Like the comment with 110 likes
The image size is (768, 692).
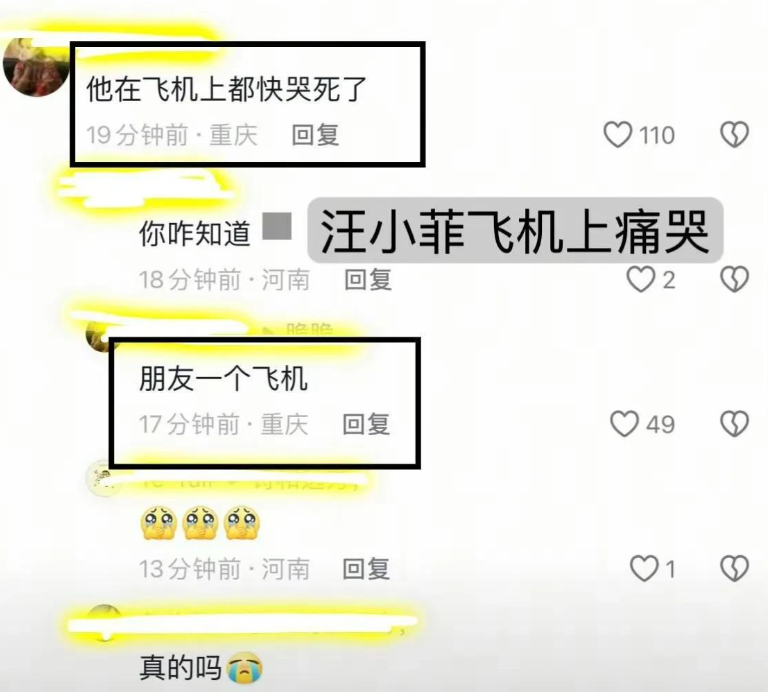pyautogui.click(x=618, y=134)
